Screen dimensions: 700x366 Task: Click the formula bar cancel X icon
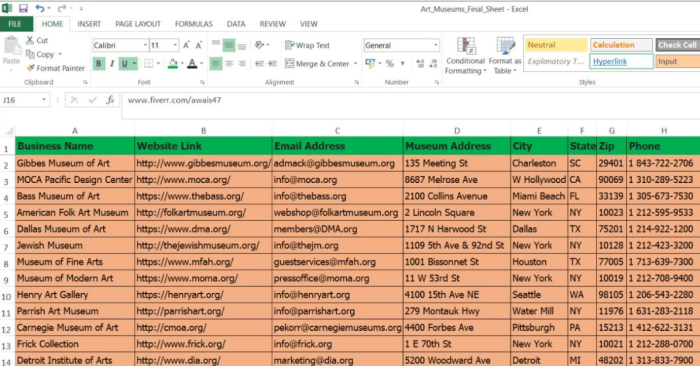(74, 100)
